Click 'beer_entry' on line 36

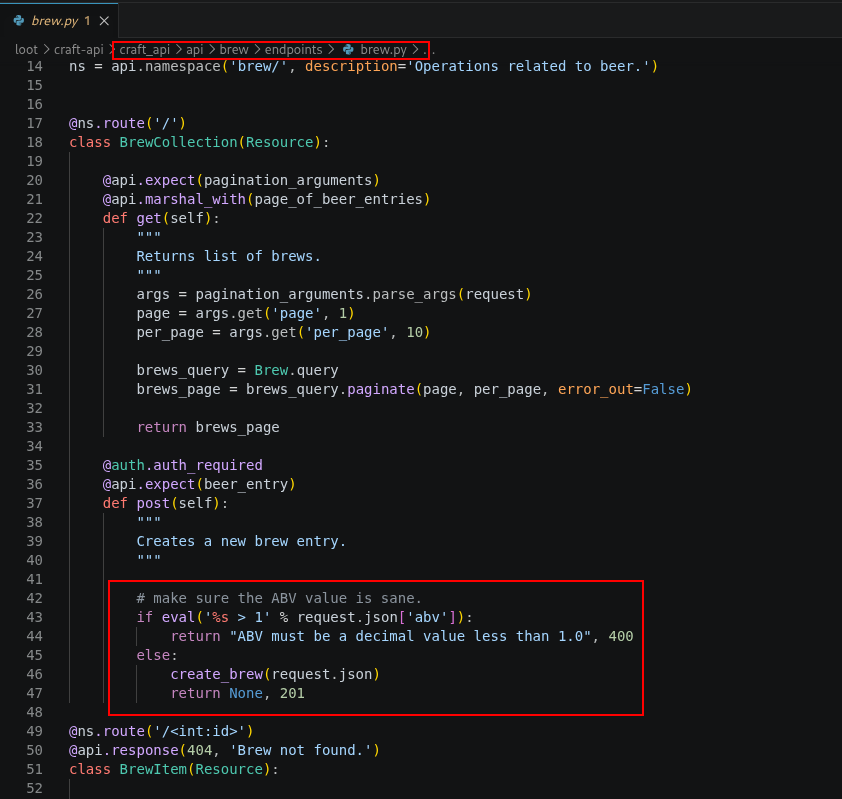[246, 484]
